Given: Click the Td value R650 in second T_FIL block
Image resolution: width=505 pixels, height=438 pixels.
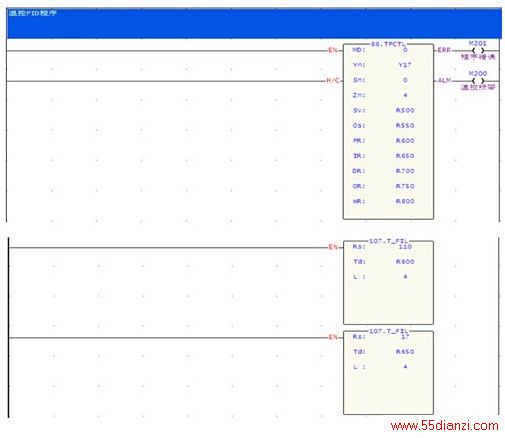Looking at the screenshot, I should pos(405,352).
